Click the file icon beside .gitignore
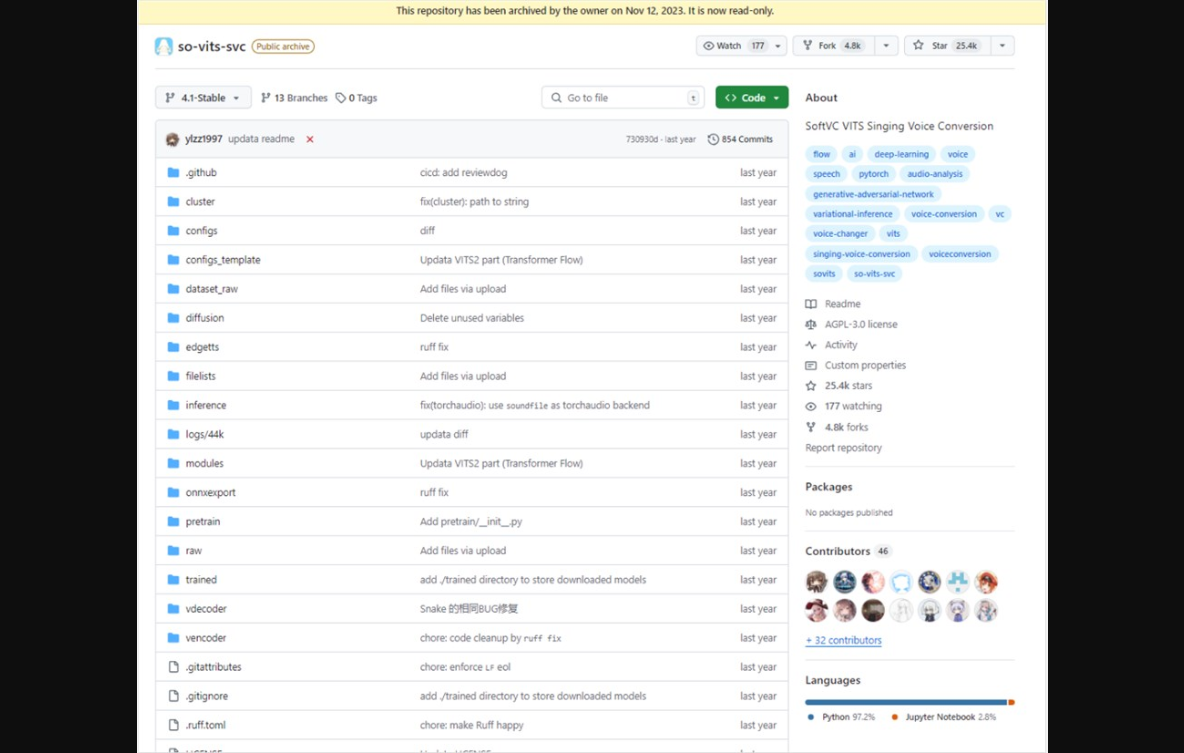The height and width of the screenshot is (753, 1184). [x=173, y=696]
